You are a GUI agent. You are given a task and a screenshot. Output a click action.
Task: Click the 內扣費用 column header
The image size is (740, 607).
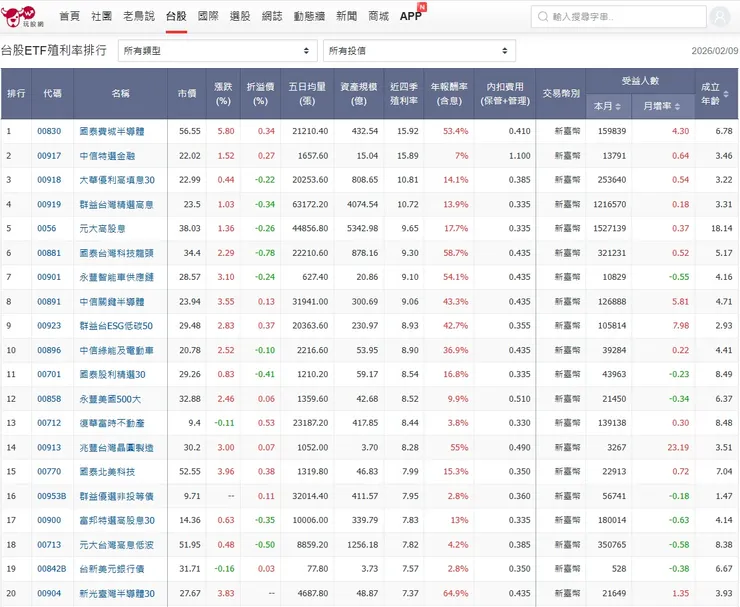(505, 93)
